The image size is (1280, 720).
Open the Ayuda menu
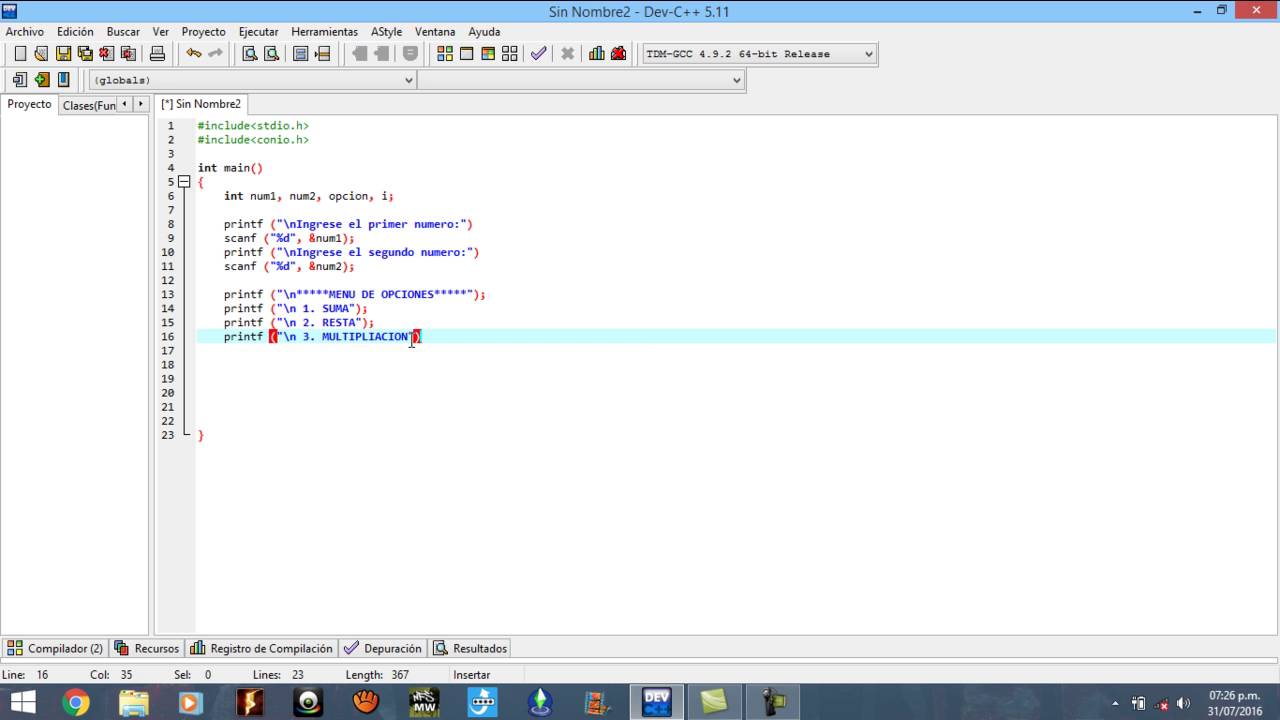pos(484,32)
